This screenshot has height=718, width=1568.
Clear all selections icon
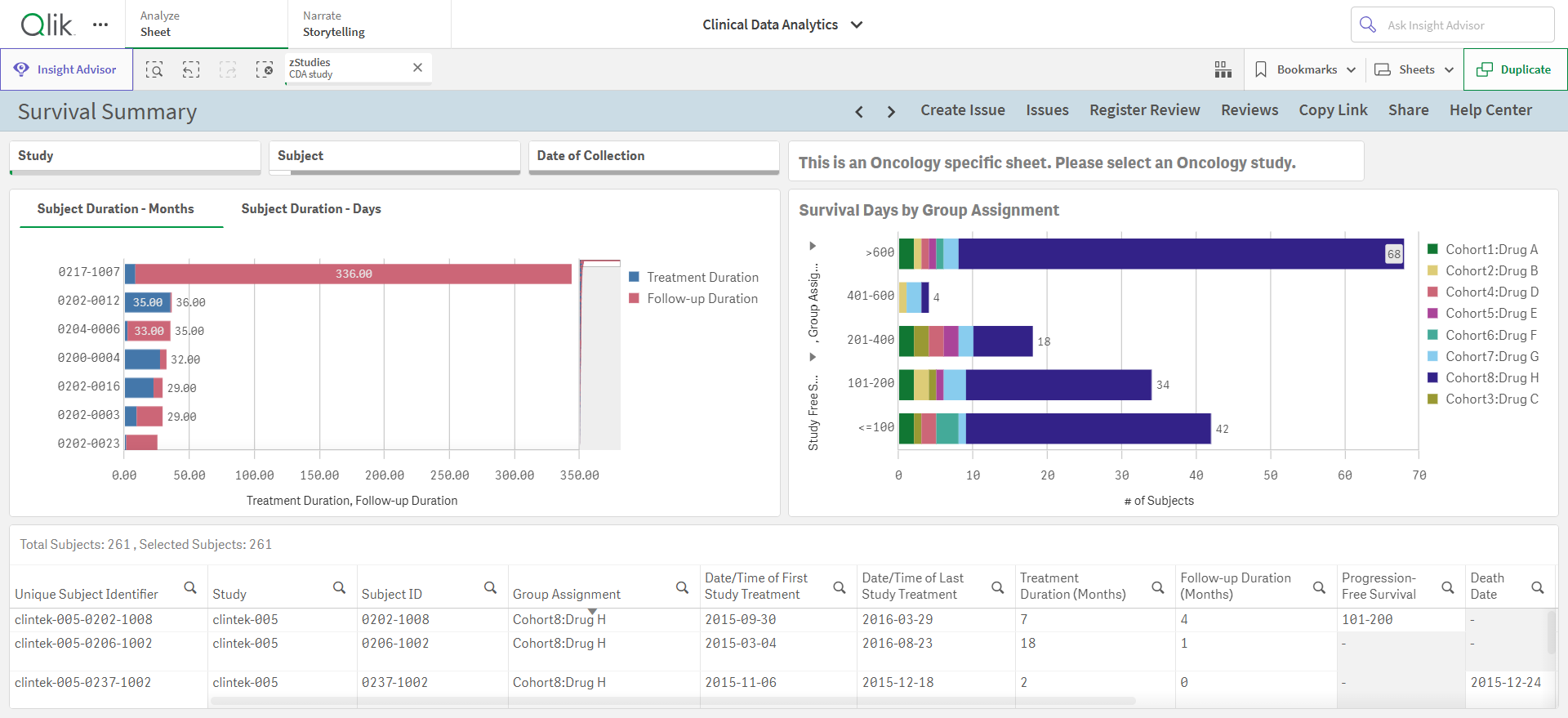[264, 69]
